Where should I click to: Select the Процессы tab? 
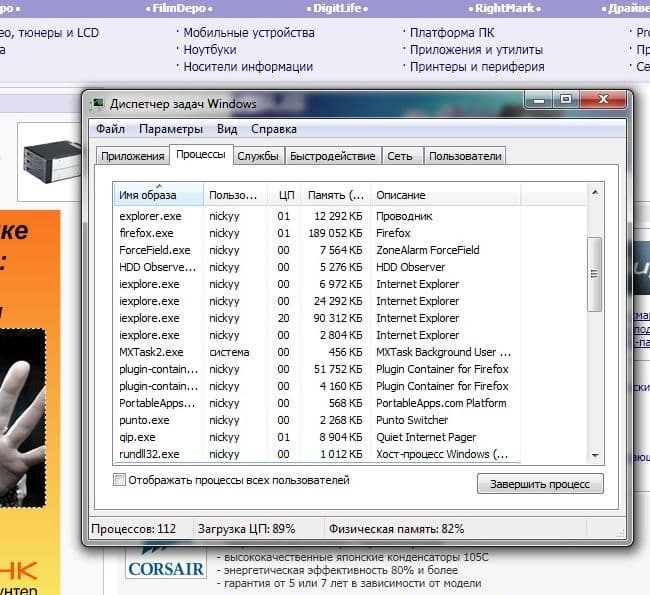(x=201, y=155)
